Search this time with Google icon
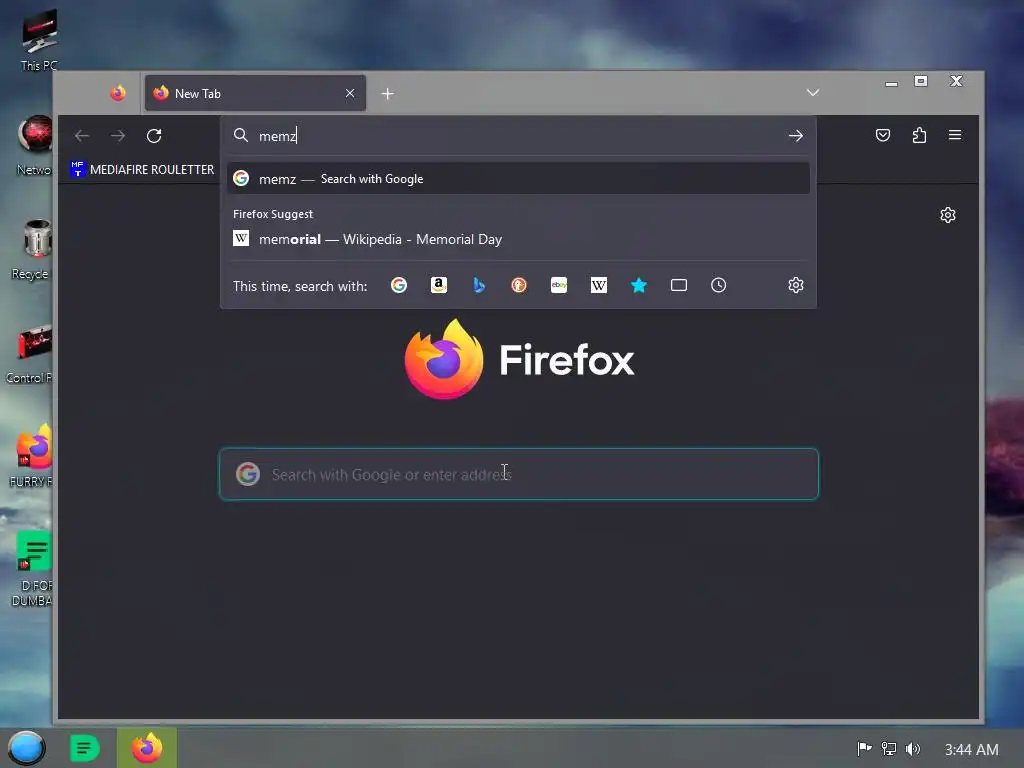 [399, 285]
